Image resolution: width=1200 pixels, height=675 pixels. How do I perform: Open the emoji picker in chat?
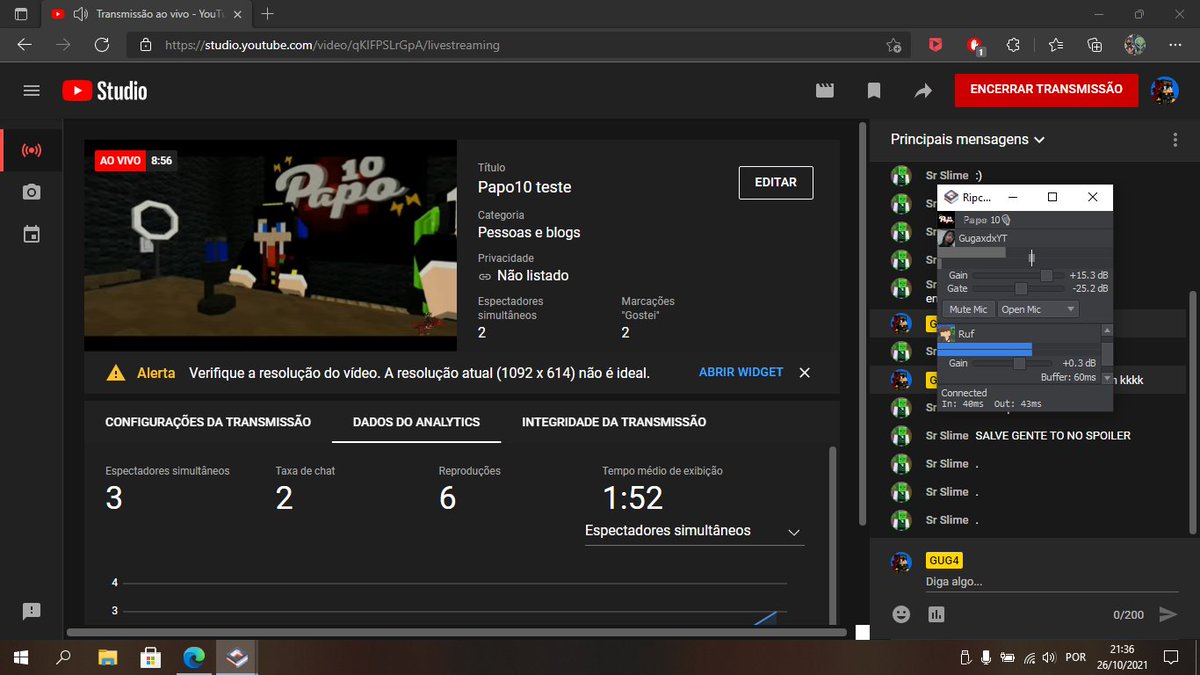(901, 614)
